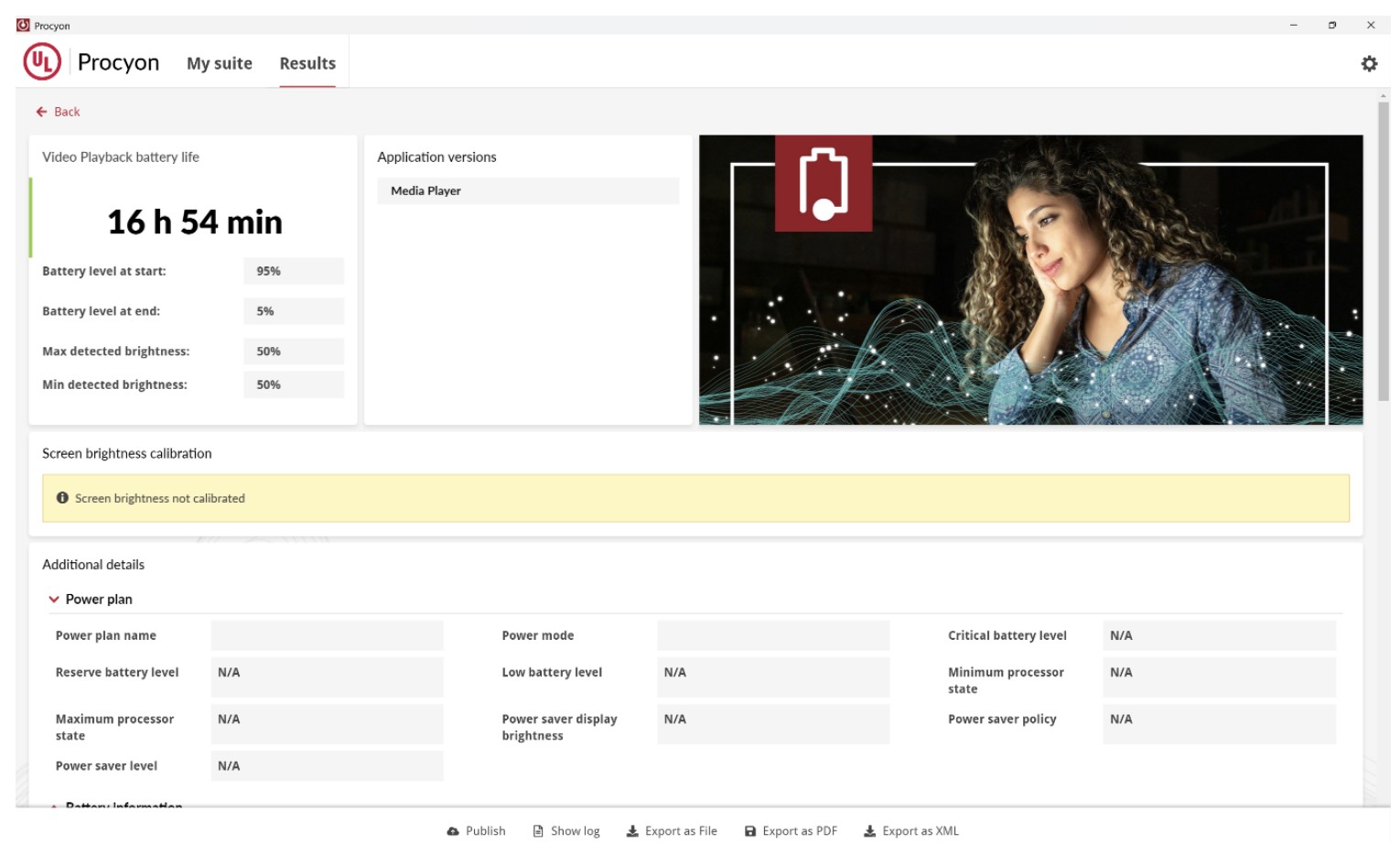Select the Media Player application row
This screenshot has width=1400, height=844.
click(528, 190)
